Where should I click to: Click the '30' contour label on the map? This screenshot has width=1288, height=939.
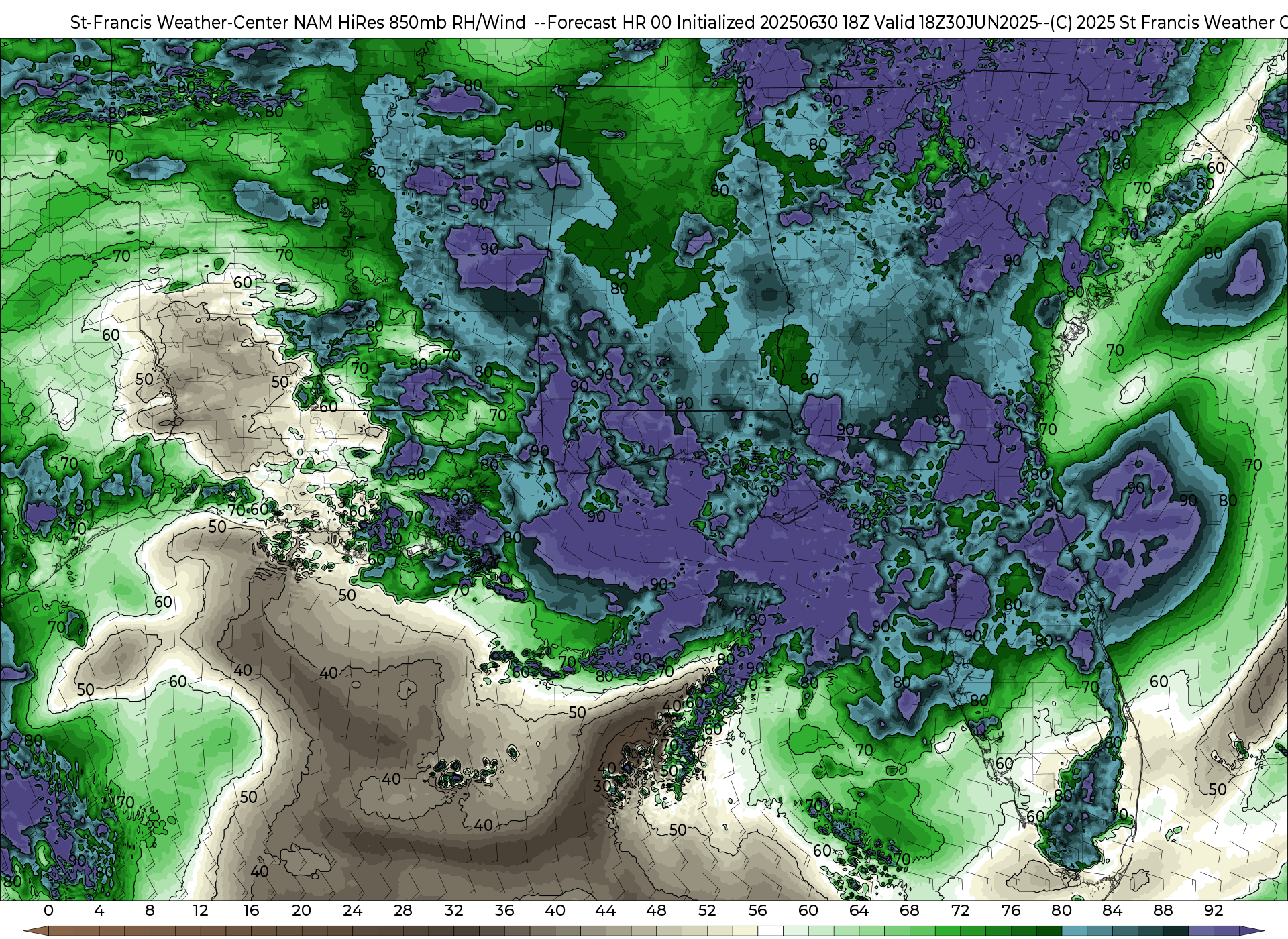pyautogui.click(x=602, y=786)
